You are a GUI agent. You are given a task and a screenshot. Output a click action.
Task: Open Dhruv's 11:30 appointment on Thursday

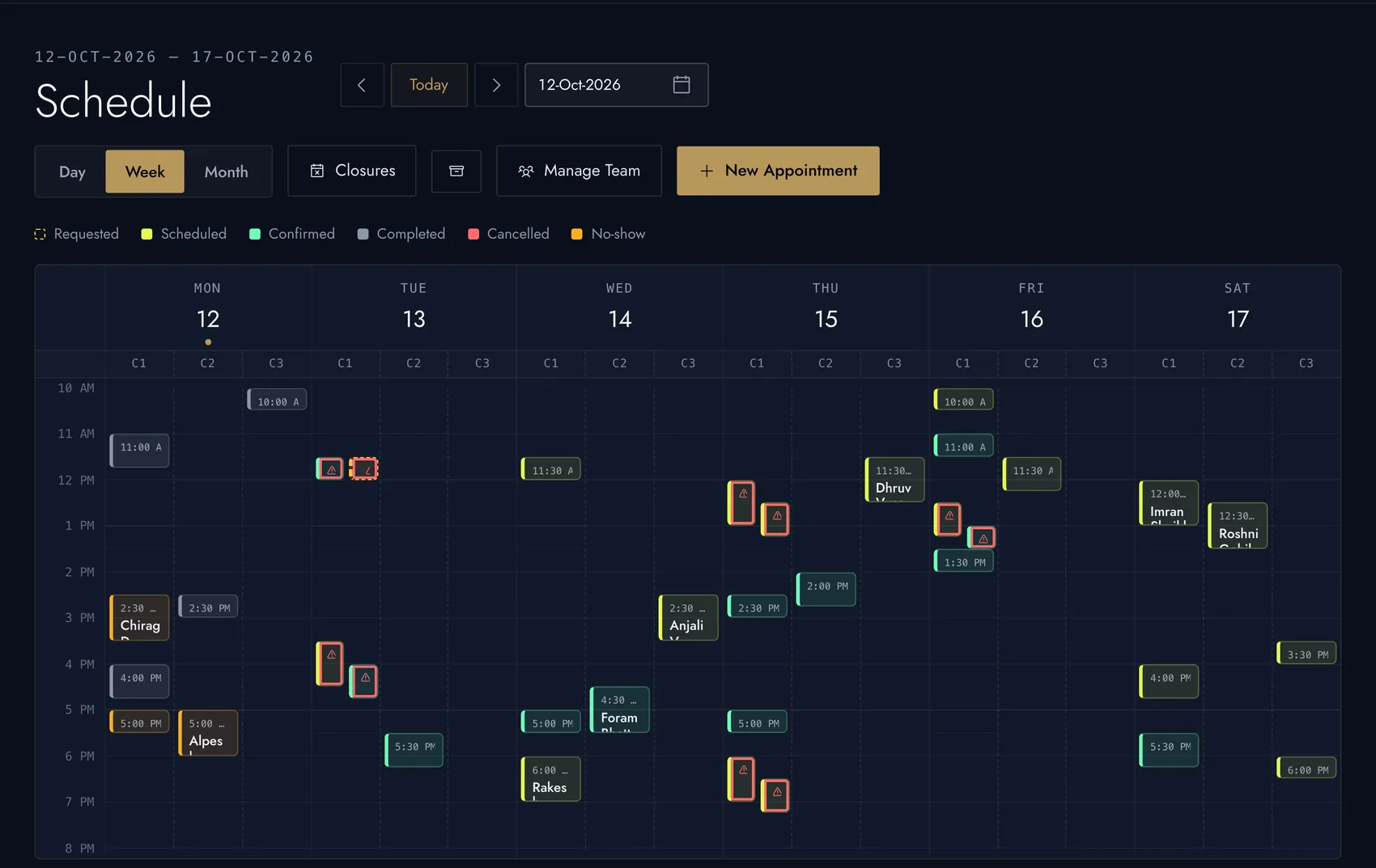pos(894,480)
